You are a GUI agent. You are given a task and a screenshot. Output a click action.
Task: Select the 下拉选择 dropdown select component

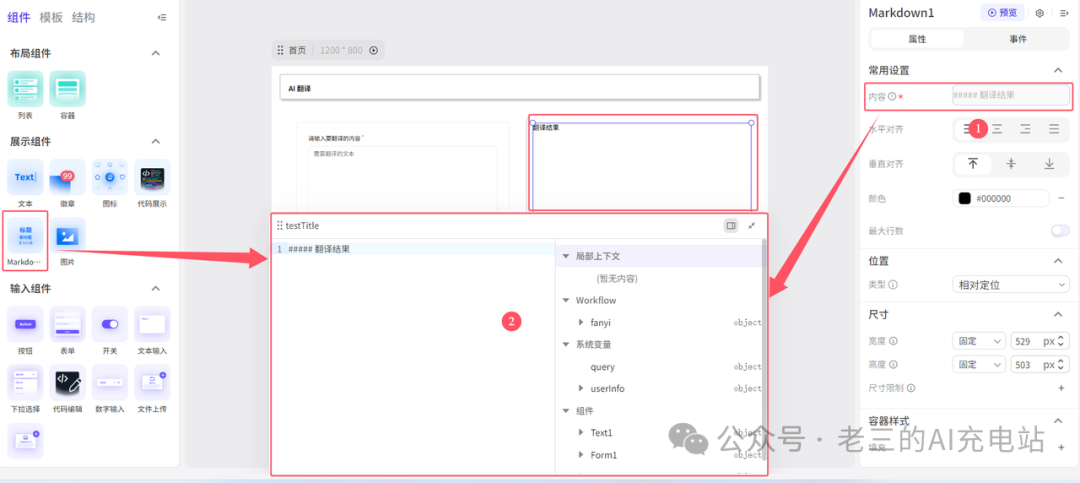click(25, 382)
